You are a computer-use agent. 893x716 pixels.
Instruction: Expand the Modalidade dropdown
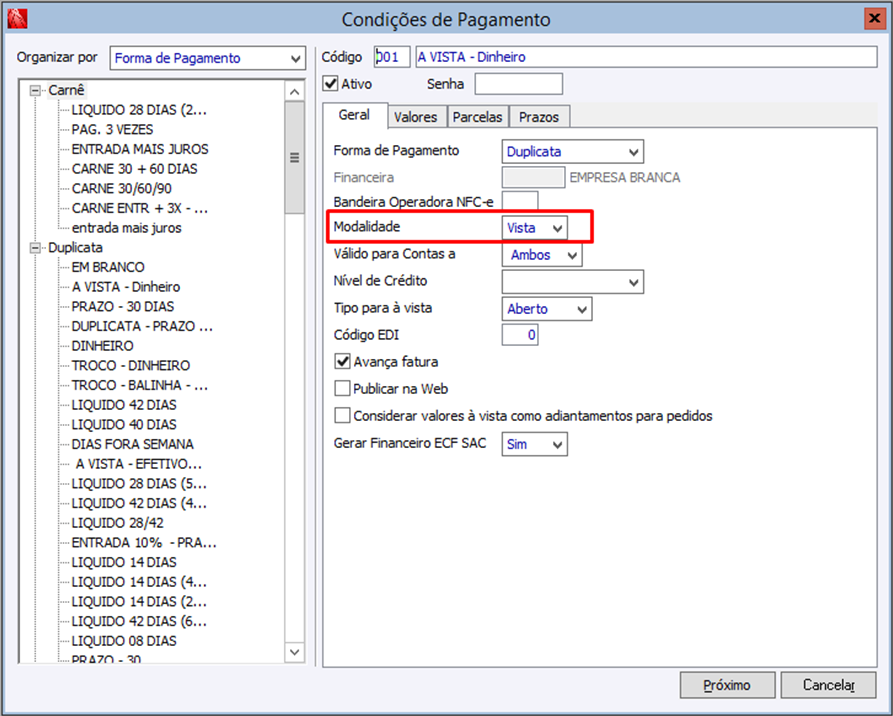[558, 228]
